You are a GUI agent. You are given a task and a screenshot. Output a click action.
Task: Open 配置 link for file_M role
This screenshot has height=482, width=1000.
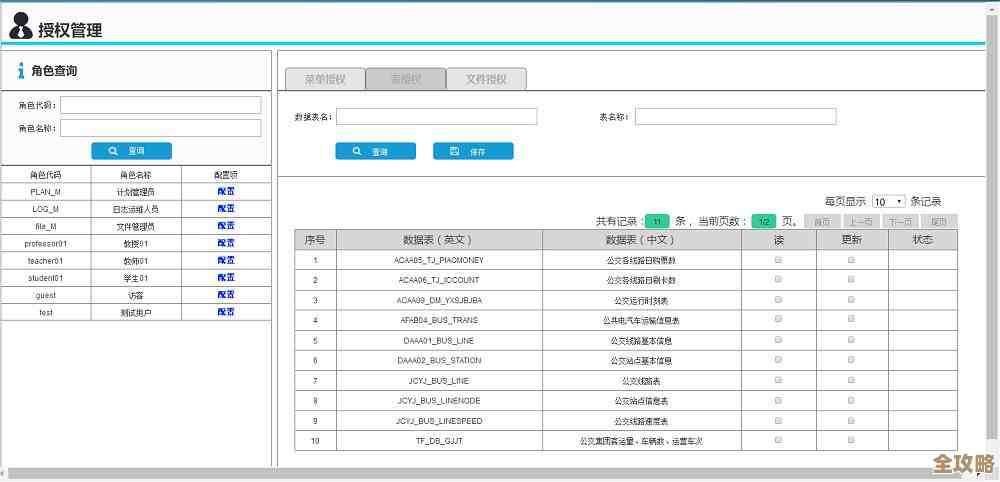click(226, 226)
